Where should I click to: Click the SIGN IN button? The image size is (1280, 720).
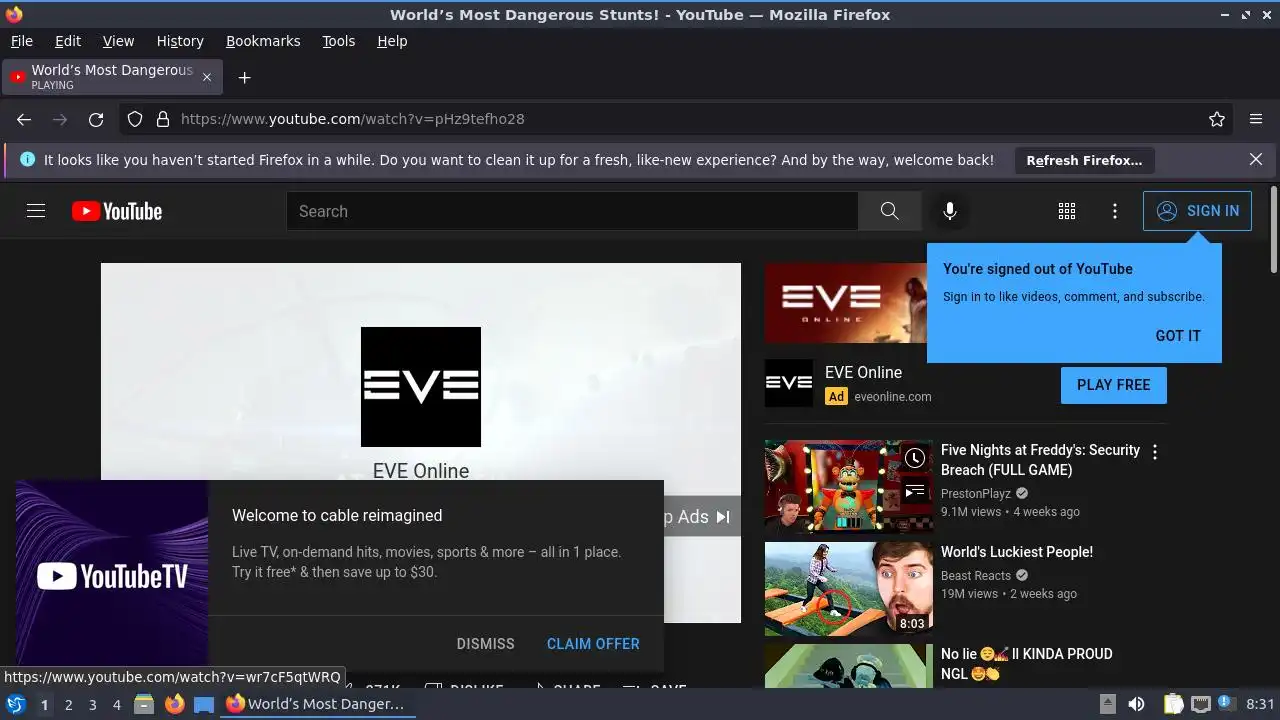[1197, 211]
